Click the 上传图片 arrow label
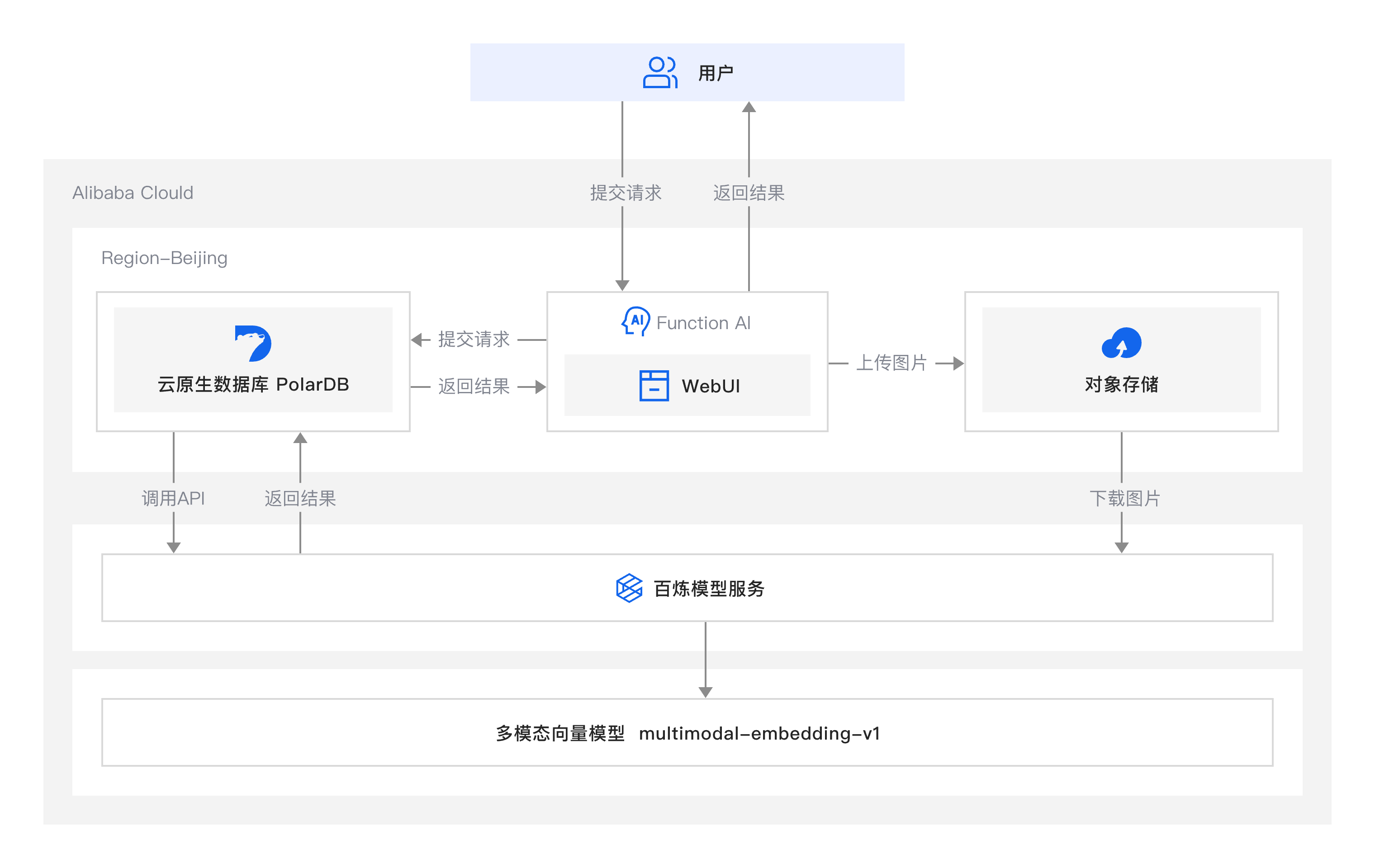The width and height of the screenshot is (1375, 868). pos(891,363)
